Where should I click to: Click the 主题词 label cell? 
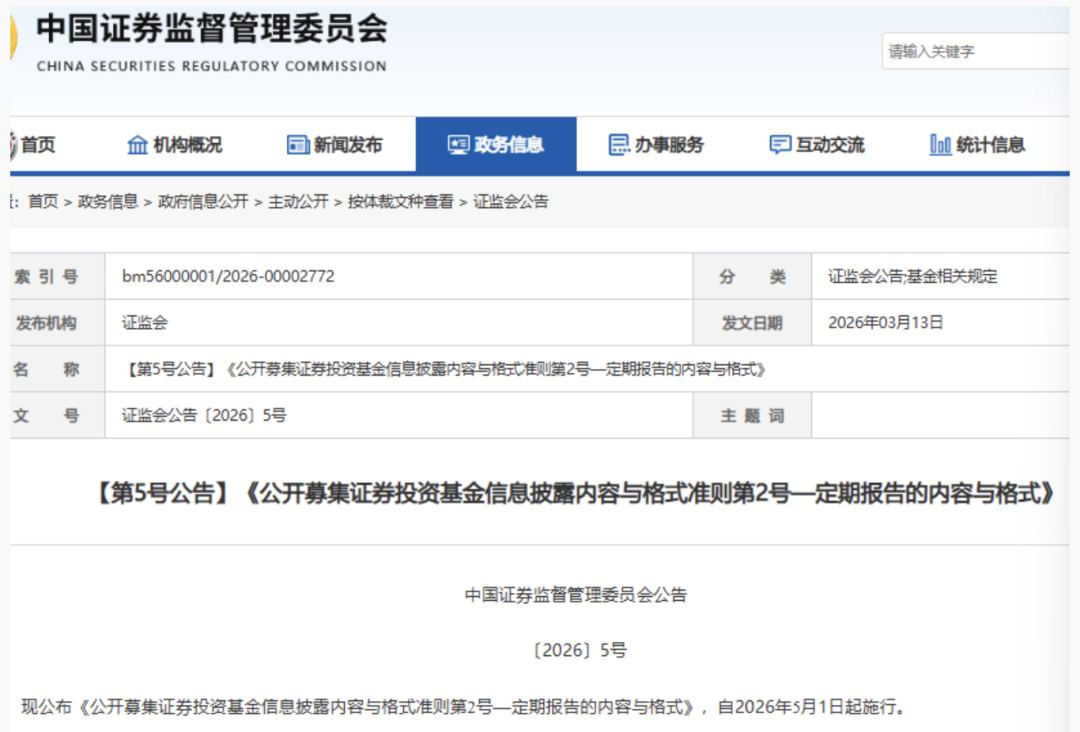(x=752, y=415)
